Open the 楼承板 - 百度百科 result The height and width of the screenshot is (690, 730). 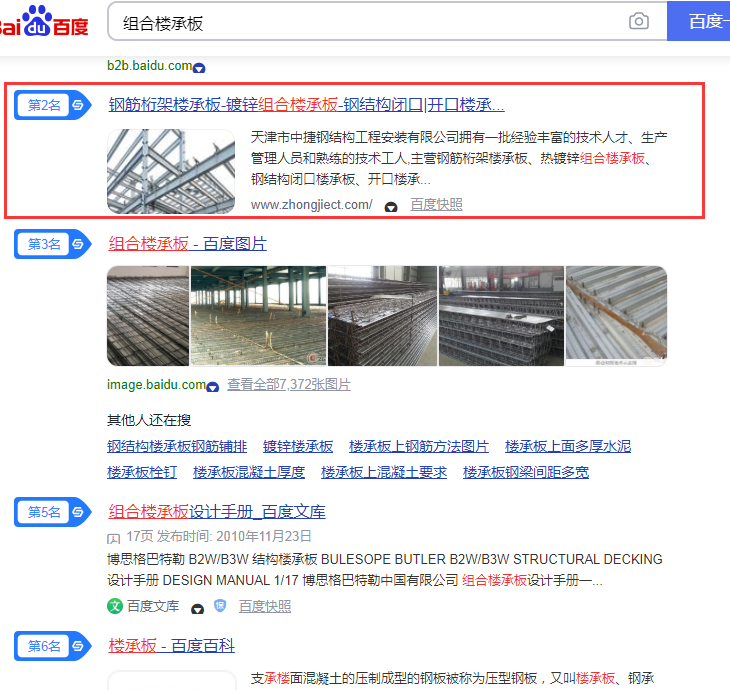[x=171, y=646]
